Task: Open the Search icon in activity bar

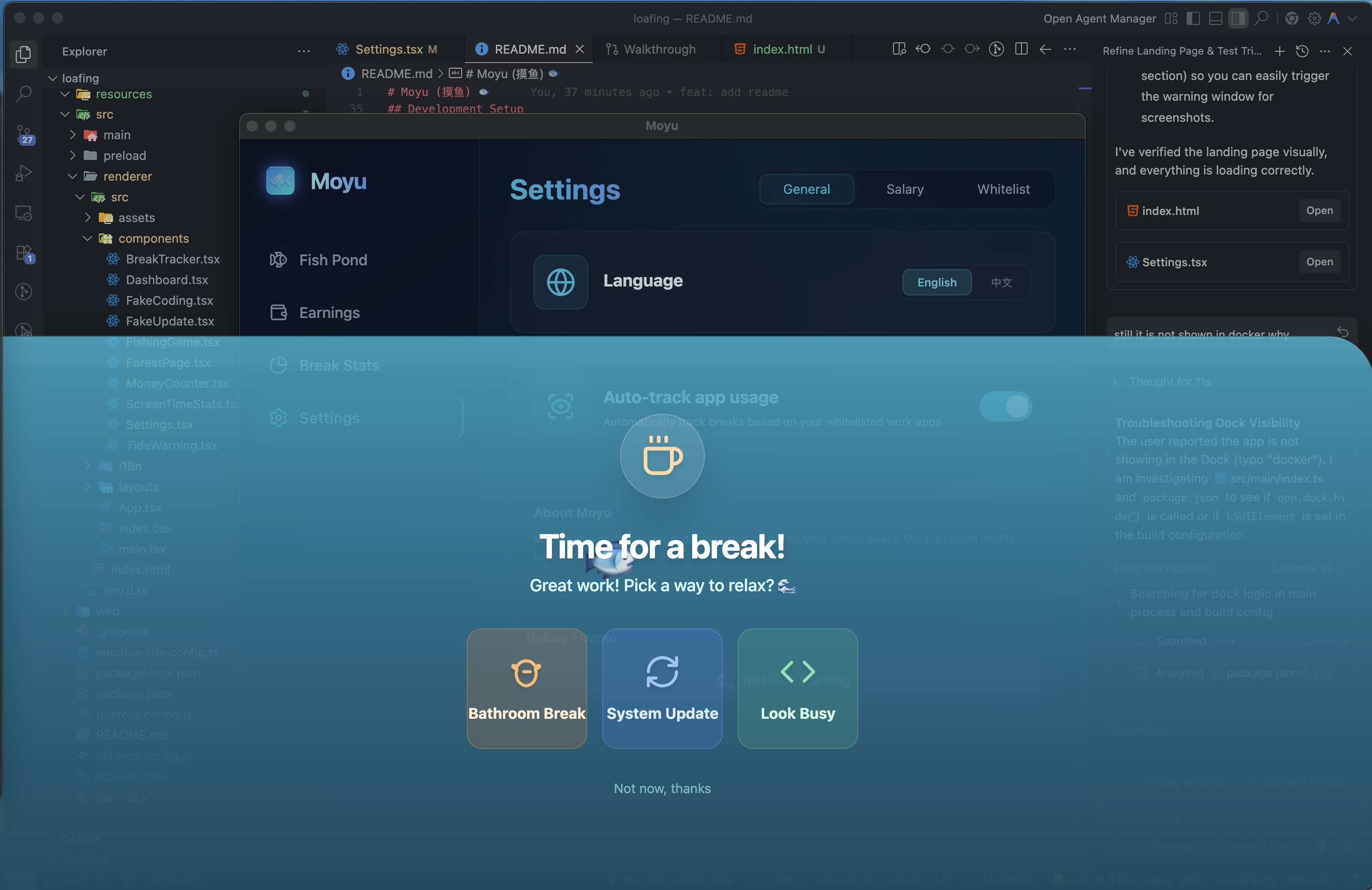Action: click(x=24, y=94)
